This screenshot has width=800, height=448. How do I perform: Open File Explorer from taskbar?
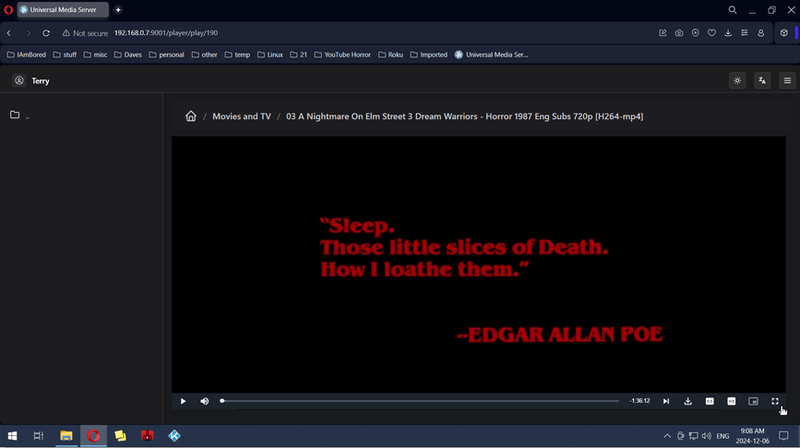(x=66, y=436)
